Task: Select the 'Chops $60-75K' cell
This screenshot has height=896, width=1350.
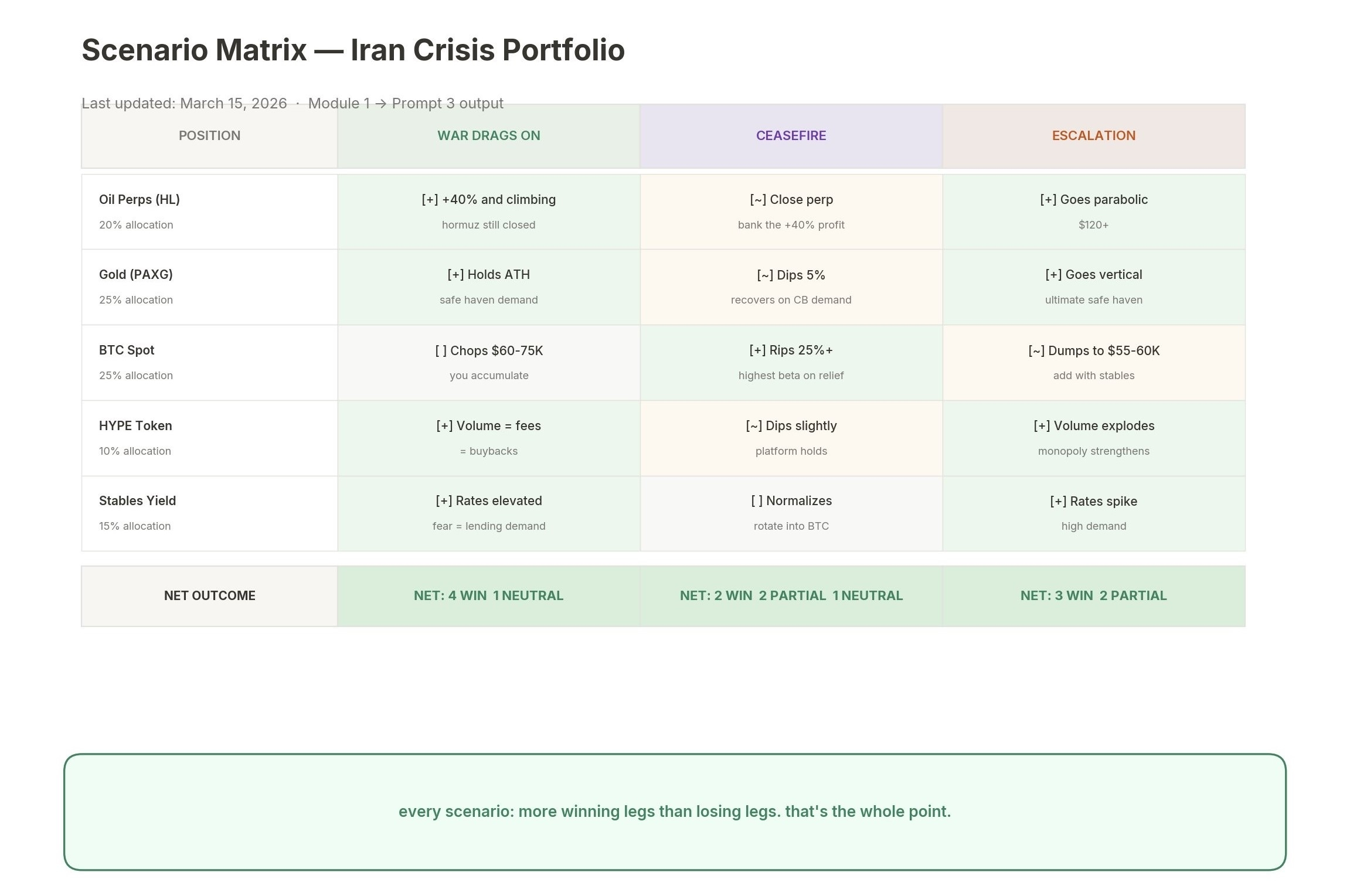Action: (x=488, y=362)
